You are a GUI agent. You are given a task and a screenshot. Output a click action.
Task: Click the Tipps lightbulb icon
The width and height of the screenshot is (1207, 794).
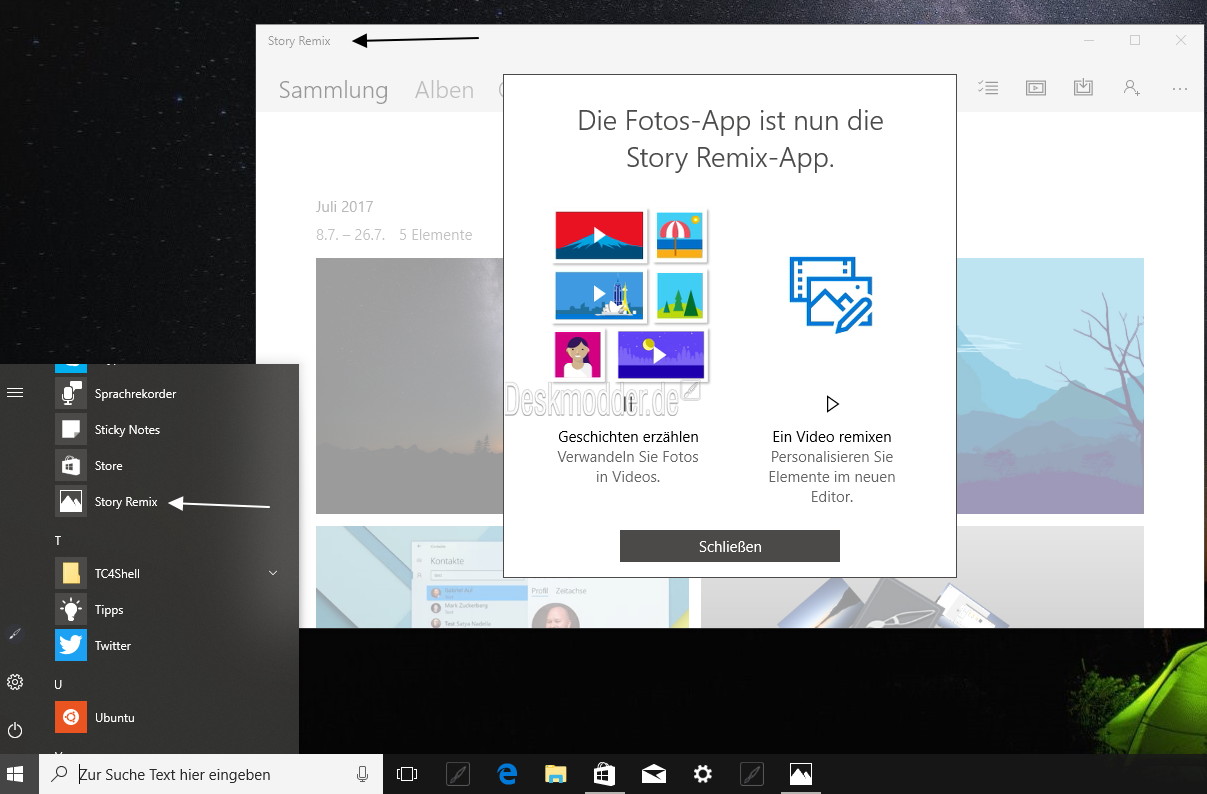(71, 609)
